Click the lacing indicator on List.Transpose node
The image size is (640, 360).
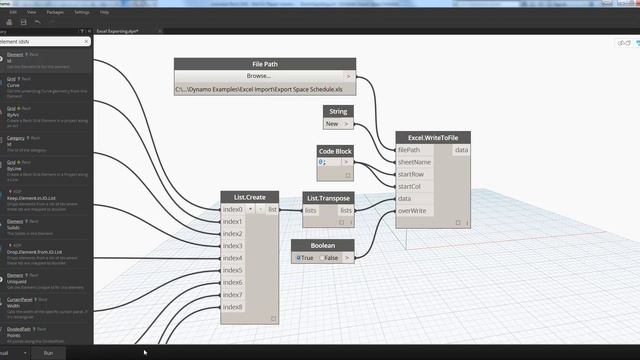(351, 222)
